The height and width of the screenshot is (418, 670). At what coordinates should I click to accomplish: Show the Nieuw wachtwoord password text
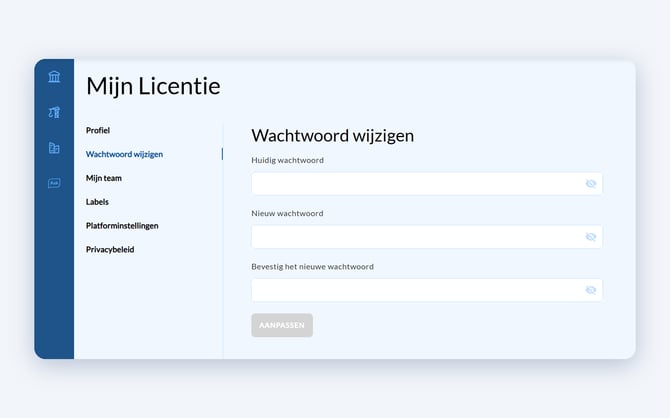coord(591,237)
